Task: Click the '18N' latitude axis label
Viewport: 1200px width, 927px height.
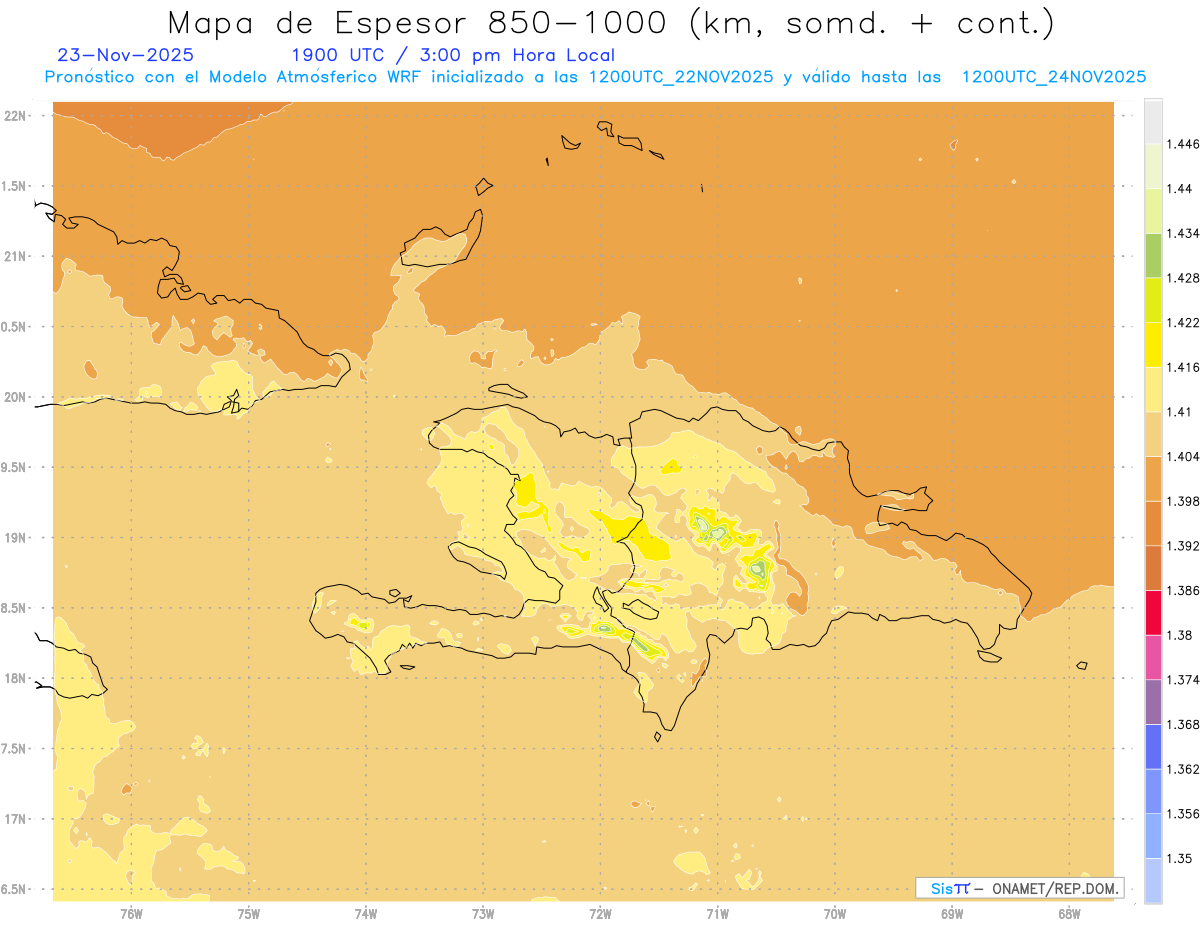Action: click(15, 679)
